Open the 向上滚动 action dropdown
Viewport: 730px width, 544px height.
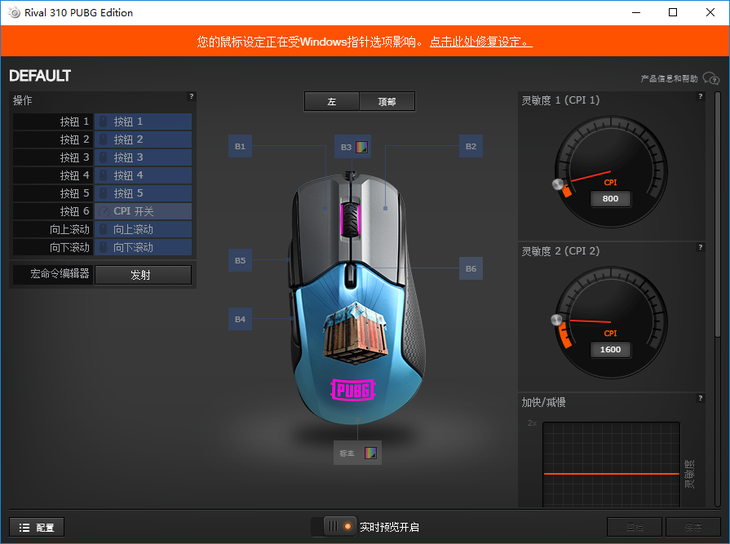pyautogui.click(x=143, y=229)
